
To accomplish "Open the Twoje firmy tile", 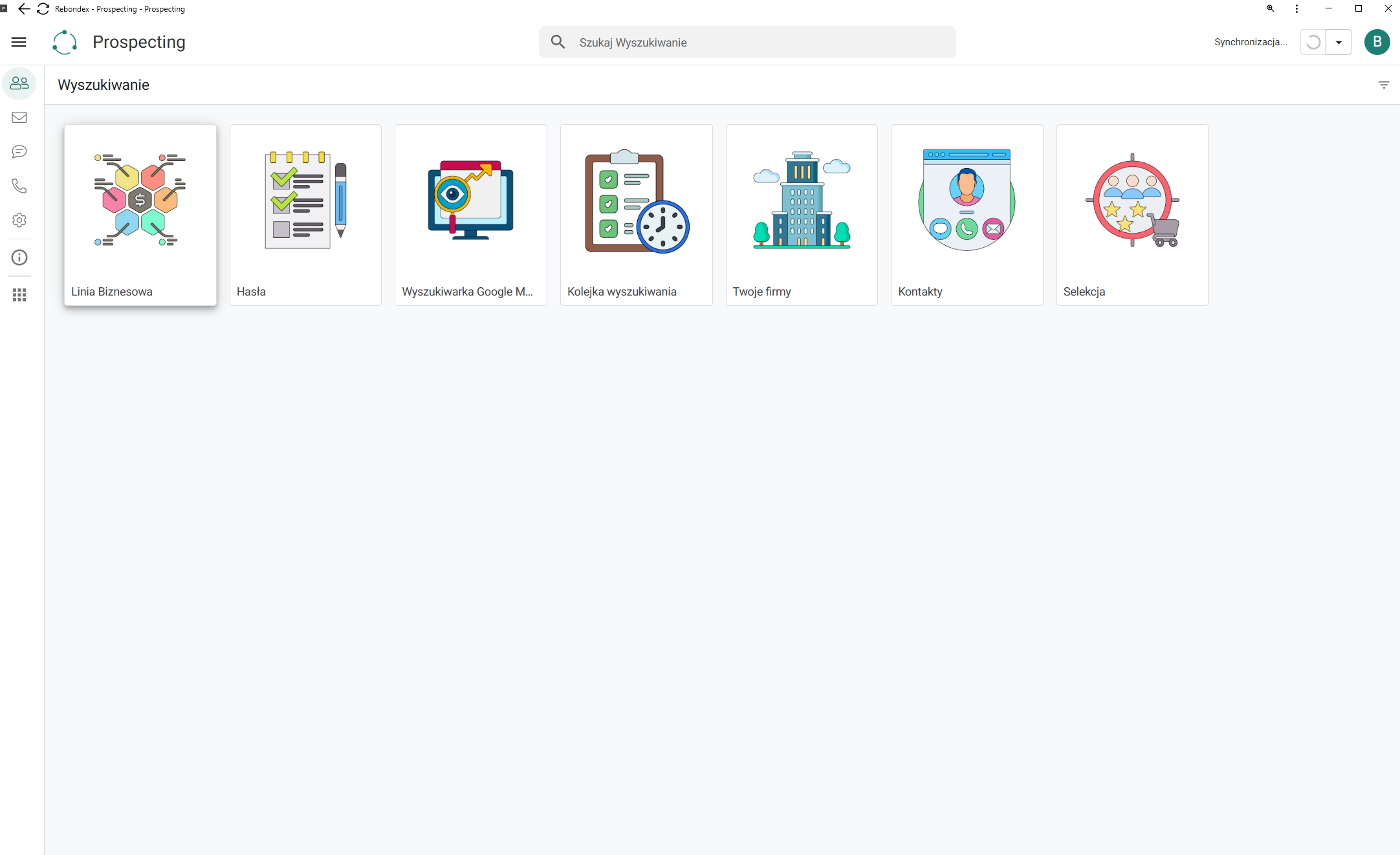I will [x=802, y=215].
